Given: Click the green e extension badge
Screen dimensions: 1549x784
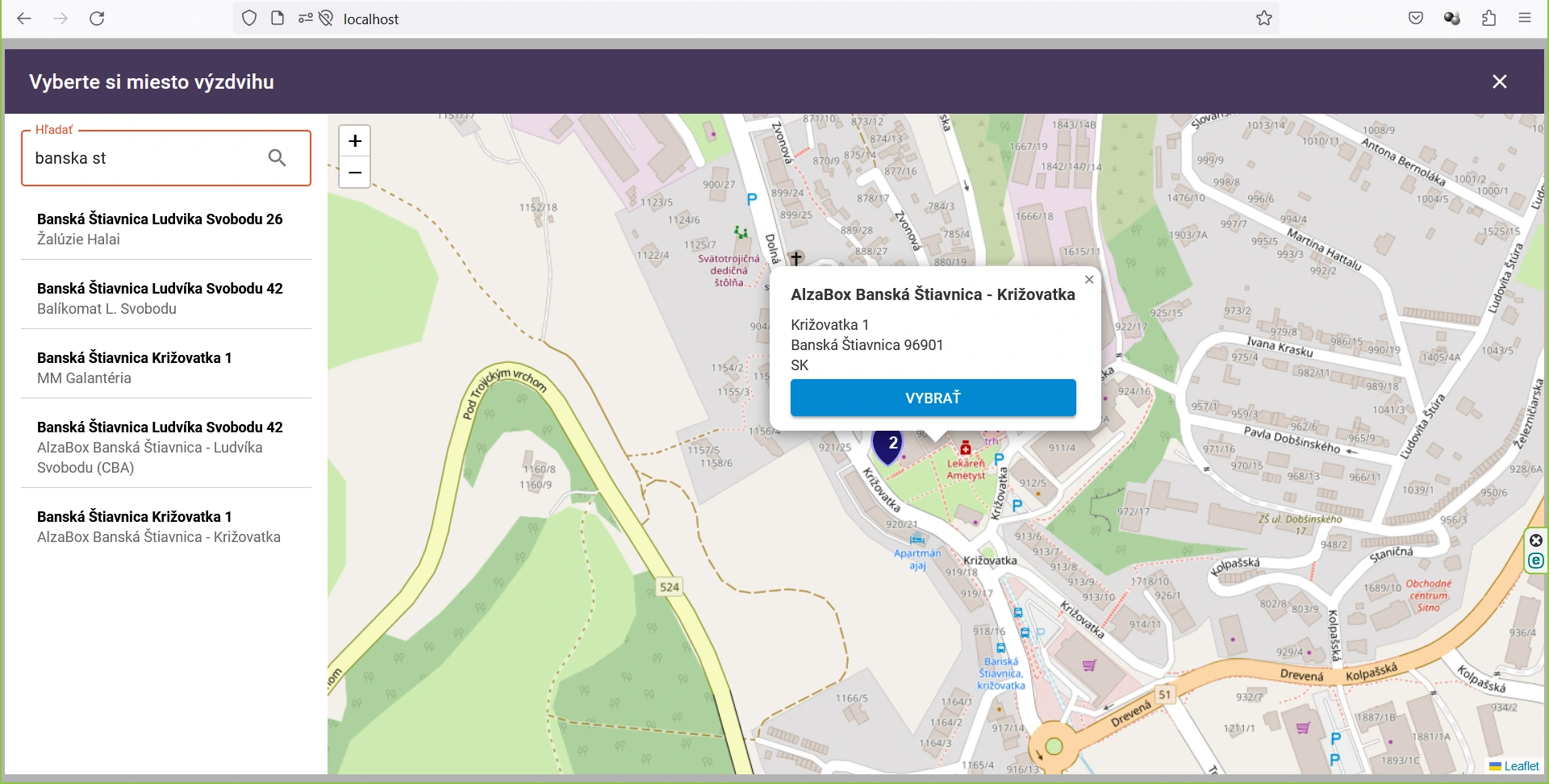Looking at the screenshot, I should [x=1536, y=561].
